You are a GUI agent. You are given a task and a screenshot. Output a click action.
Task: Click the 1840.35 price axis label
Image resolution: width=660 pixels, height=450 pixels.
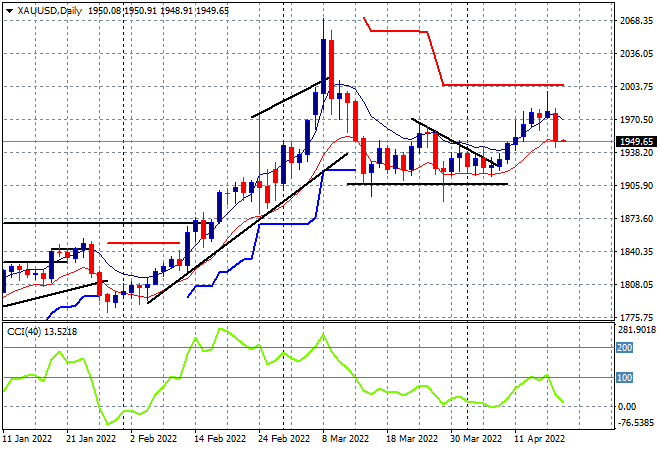636,251
